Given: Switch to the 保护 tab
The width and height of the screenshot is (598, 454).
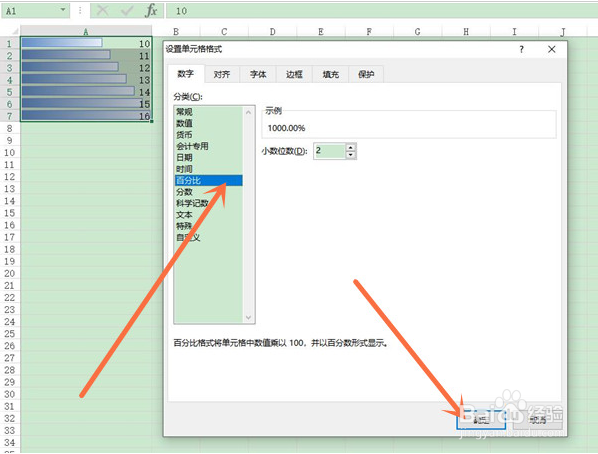Looking at the screenshot, I should pos(366,74).
